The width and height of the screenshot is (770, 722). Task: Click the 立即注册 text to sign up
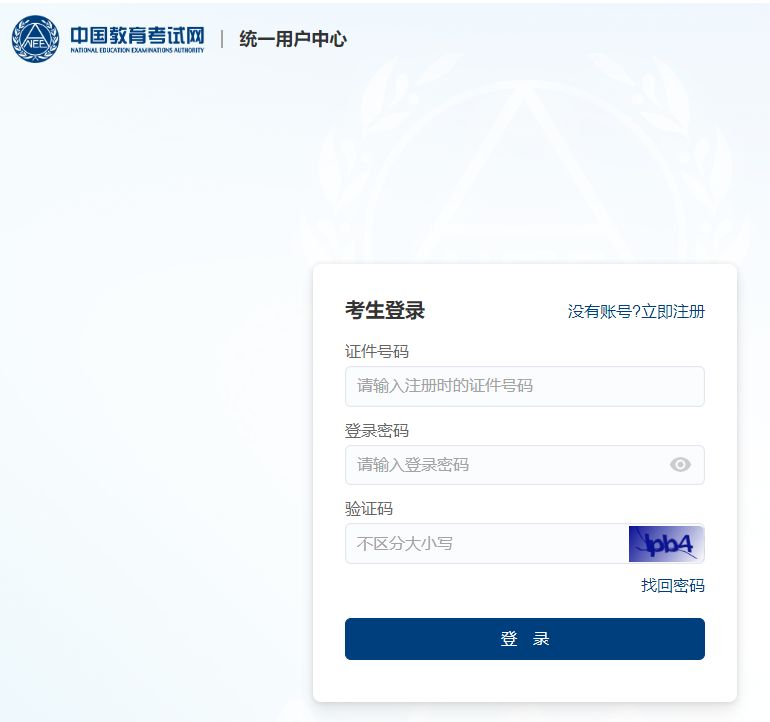[x=673, y=311]
